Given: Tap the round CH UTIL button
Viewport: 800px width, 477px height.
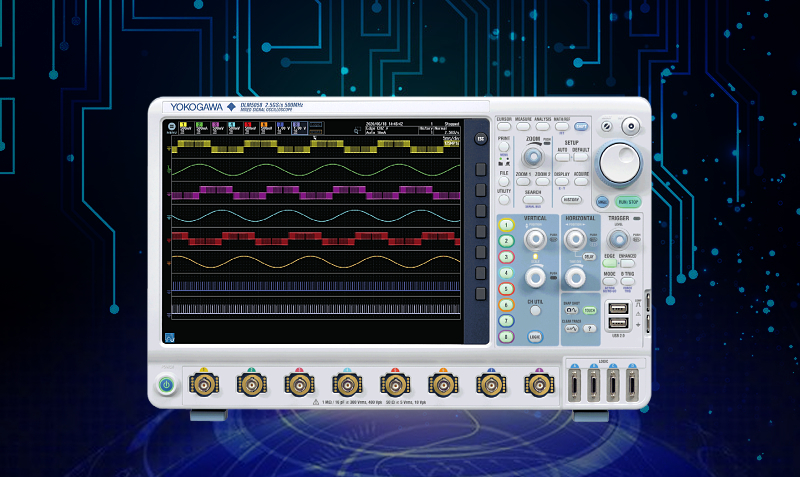Looking at the screenshot, I should 535,310.
